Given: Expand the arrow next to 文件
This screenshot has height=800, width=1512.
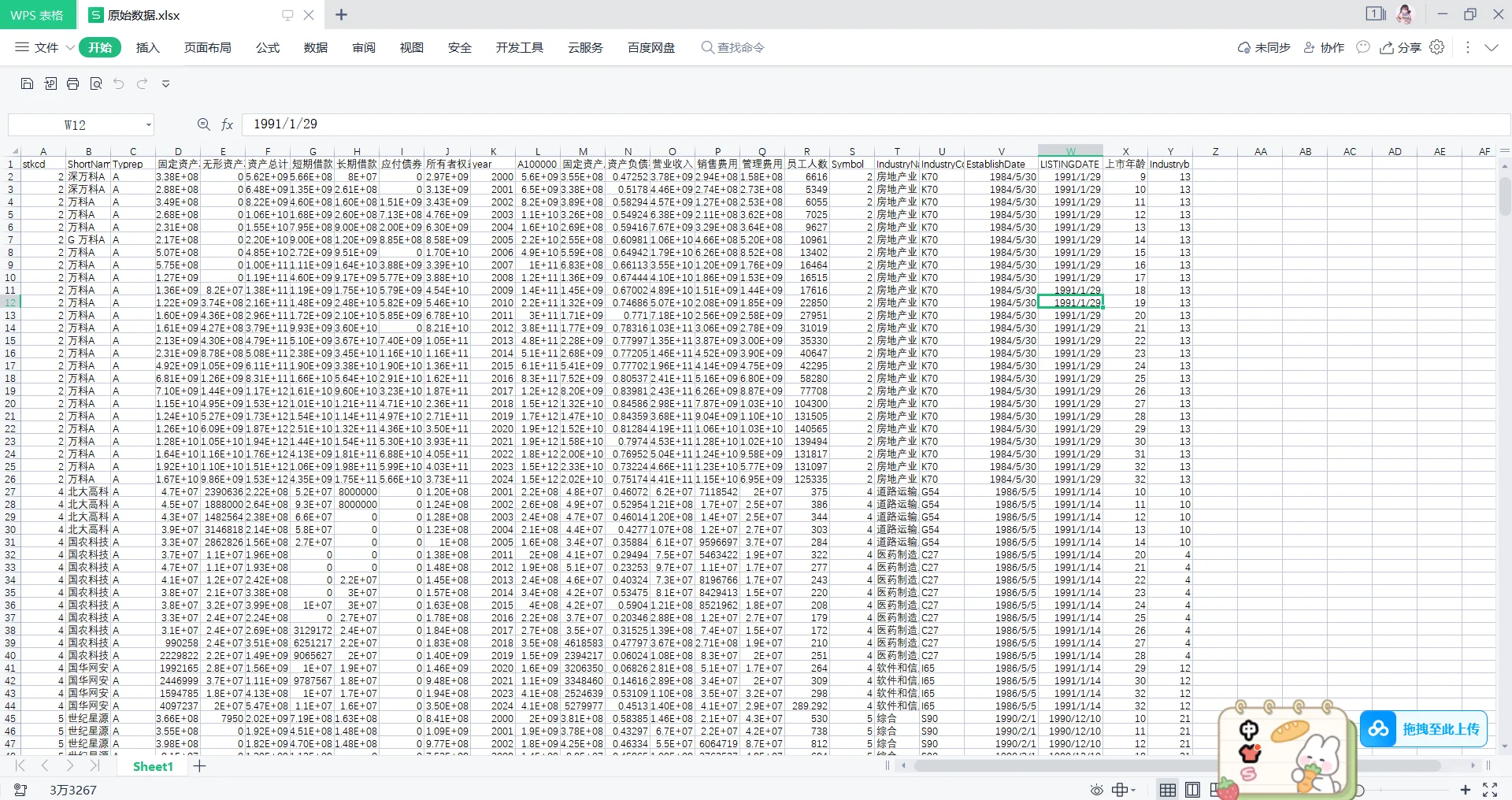Looking at the screenshot, I should (70, 47).
